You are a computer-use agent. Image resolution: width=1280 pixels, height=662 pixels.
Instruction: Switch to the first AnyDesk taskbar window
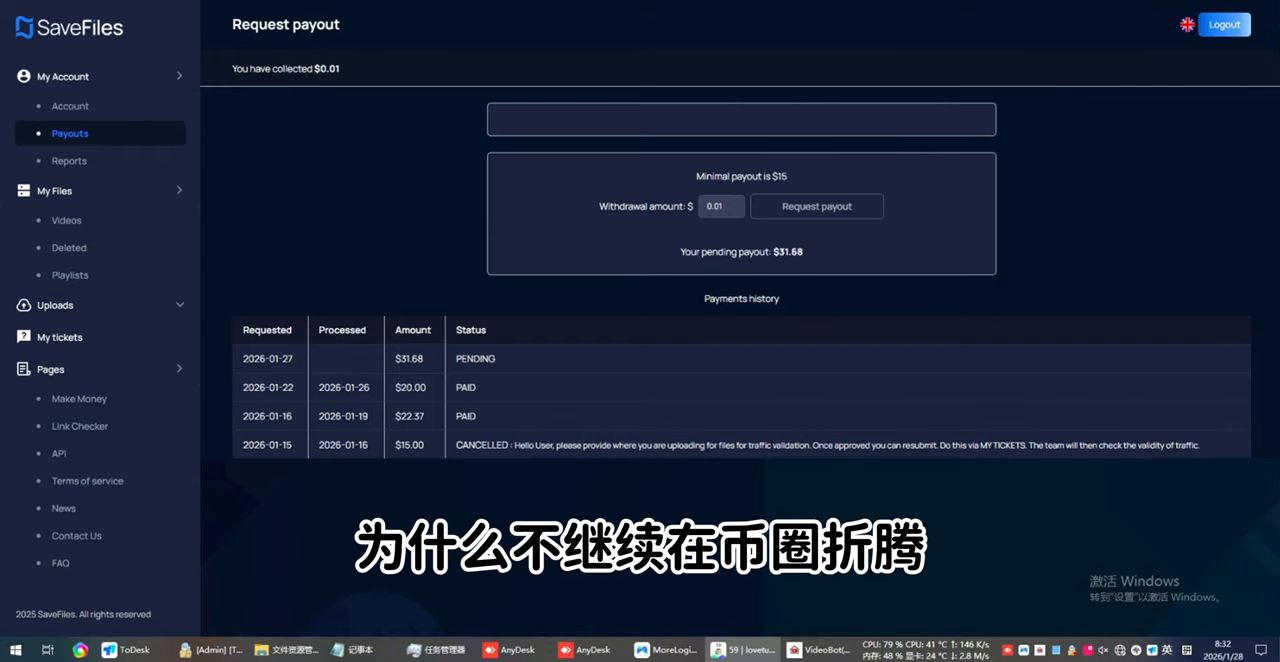tap(509, 650)
